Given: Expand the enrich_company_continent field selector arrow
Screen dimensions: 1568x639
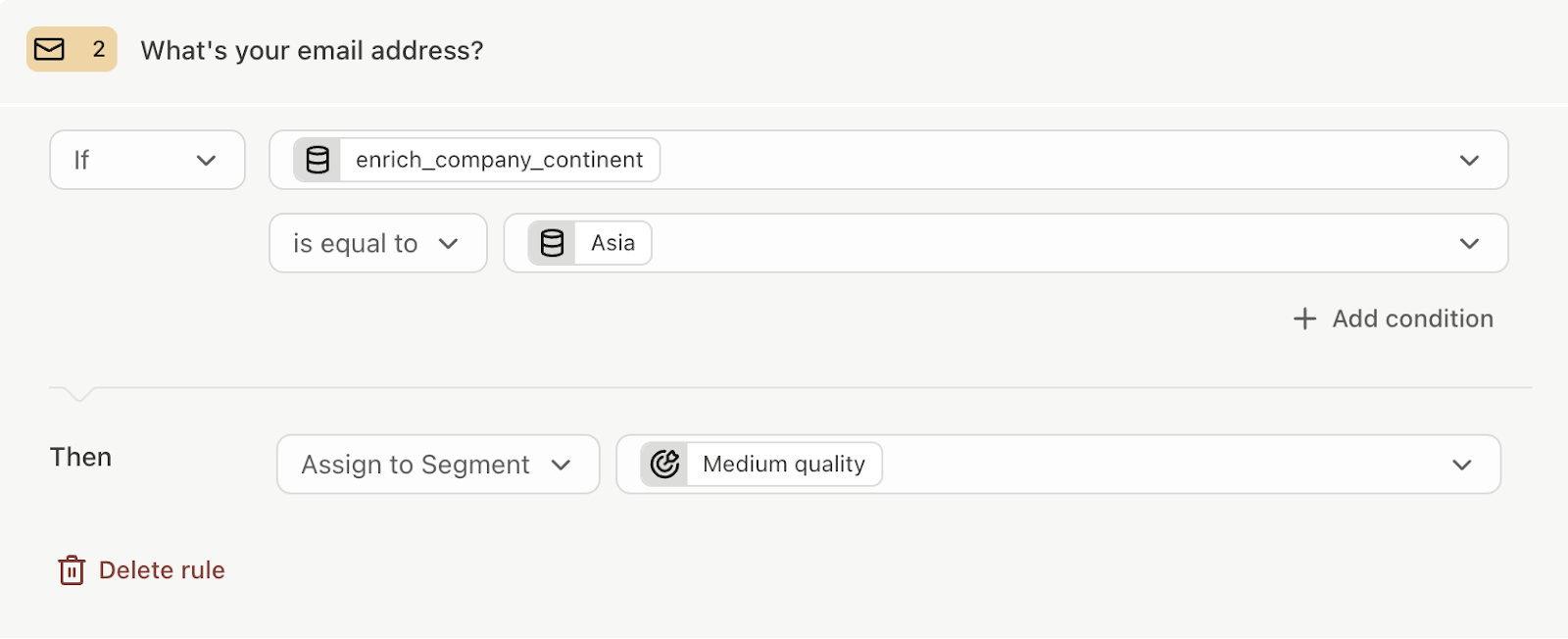Looking at the screenshot, I should 1469,160.
